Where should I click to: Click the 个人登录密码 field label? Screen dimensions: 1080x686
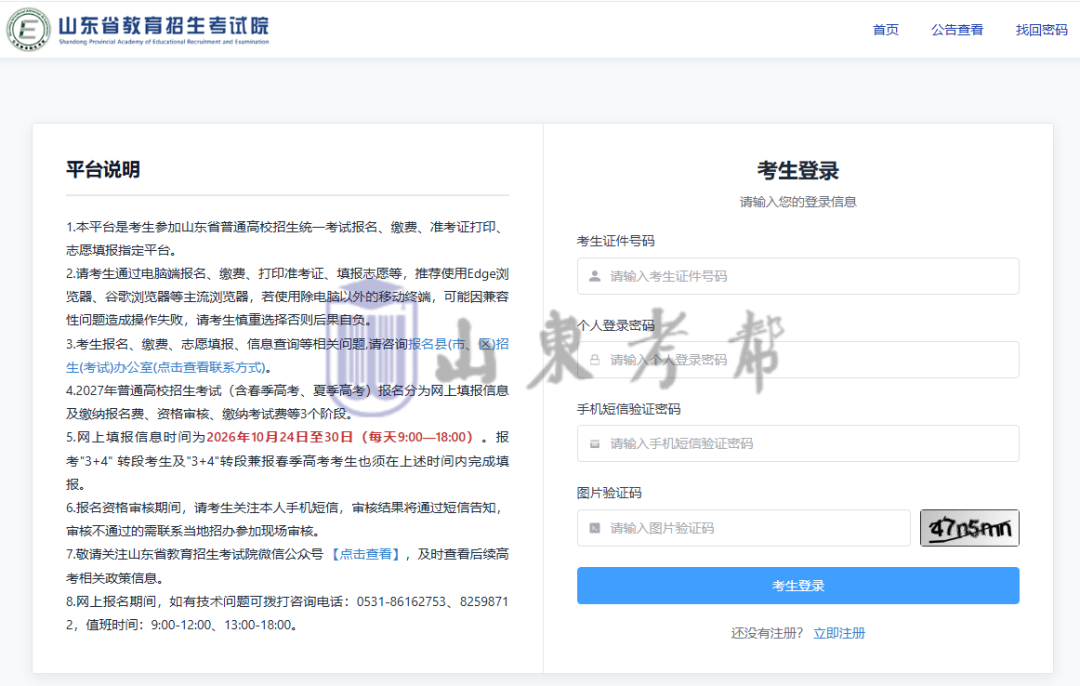click(x=616, y=325)
